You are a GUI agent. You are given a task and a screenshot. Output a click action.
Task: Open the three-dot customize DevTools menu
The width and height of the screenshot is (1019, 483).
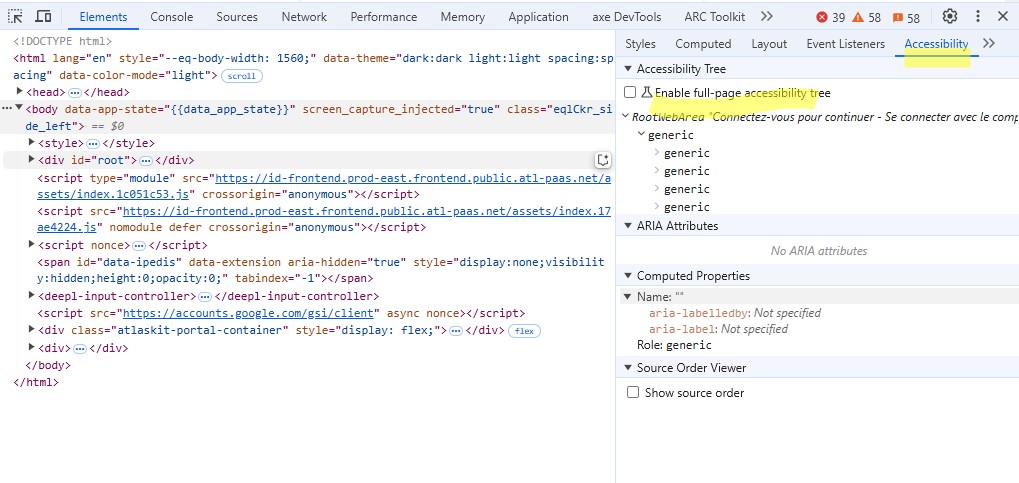(977, 17)
